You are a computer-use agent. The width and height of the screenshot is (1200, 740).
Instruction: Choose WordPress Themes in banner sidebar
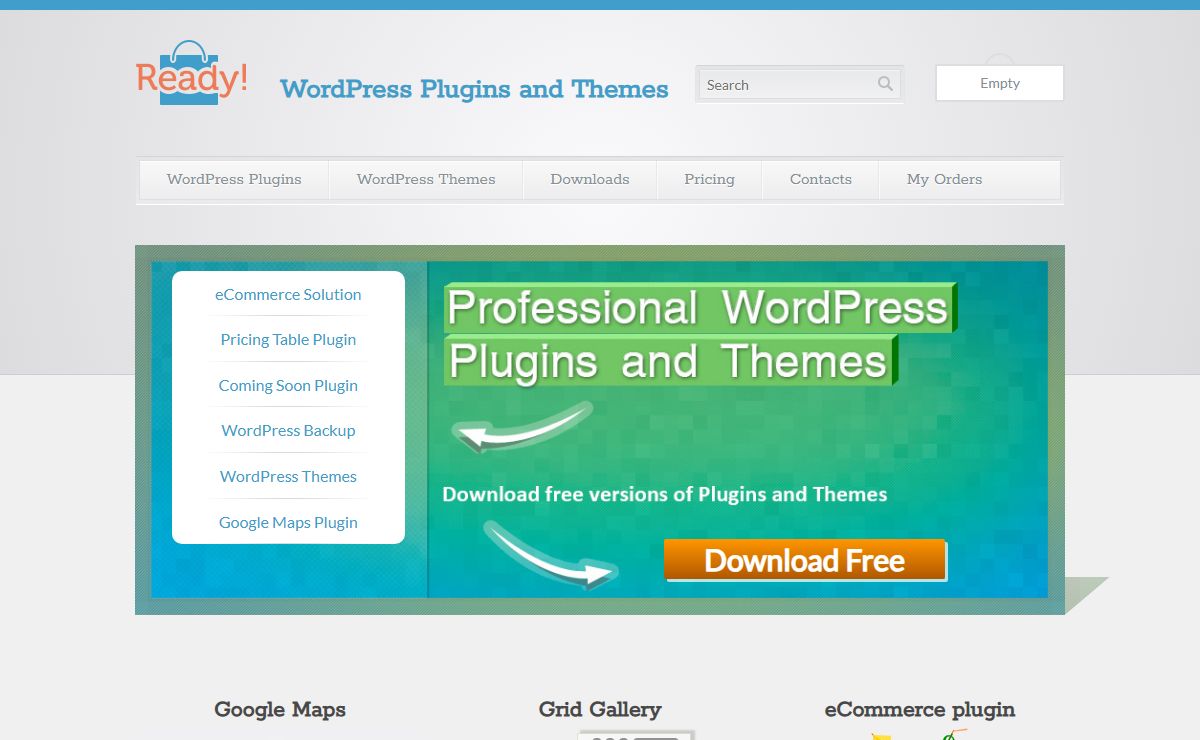coord(288,477)
